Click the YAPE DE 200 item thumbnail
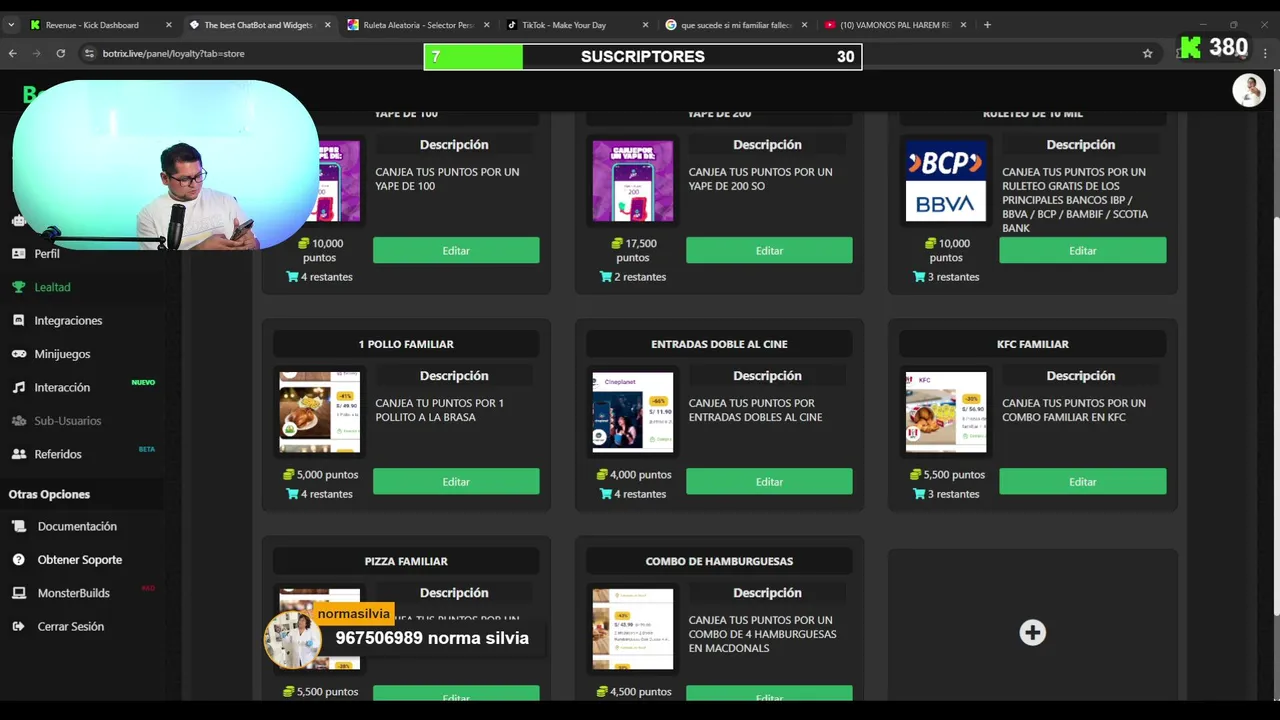 633,181
